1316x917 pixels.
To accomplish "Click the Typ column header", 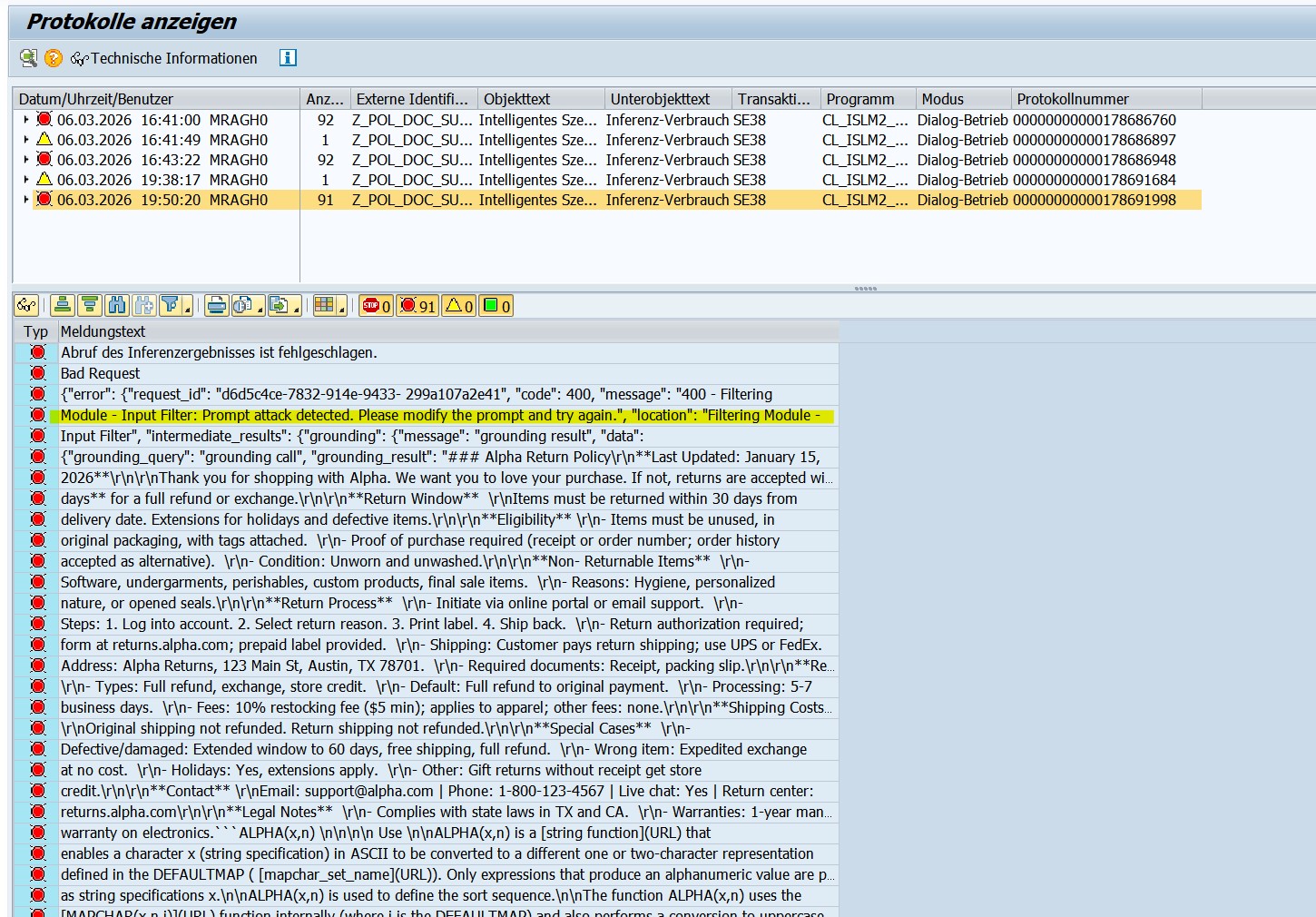I will (36, 331).
